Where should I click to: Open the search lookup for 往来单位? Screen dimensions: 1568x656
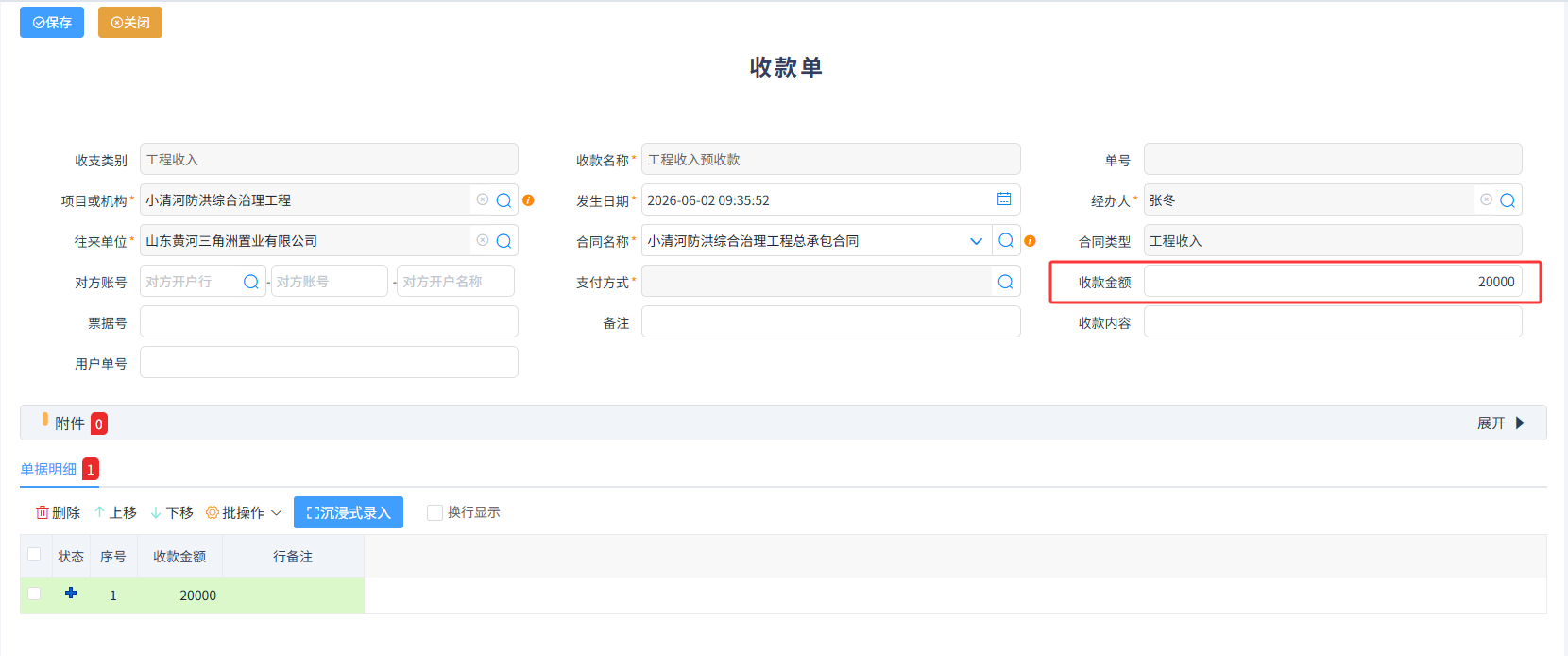click(504, 241)
